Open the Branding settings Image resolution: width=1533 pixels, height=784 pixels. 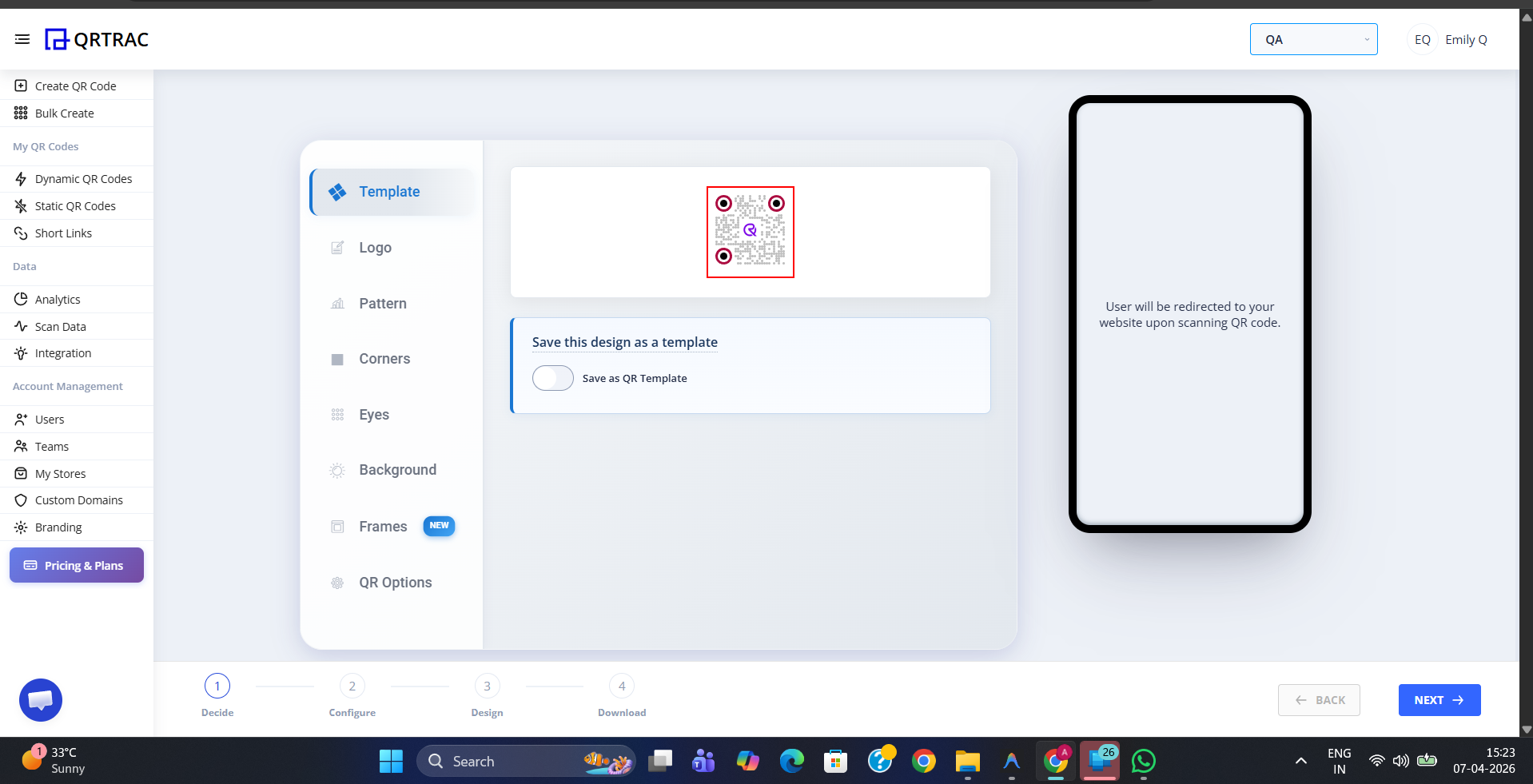[58, 527]
